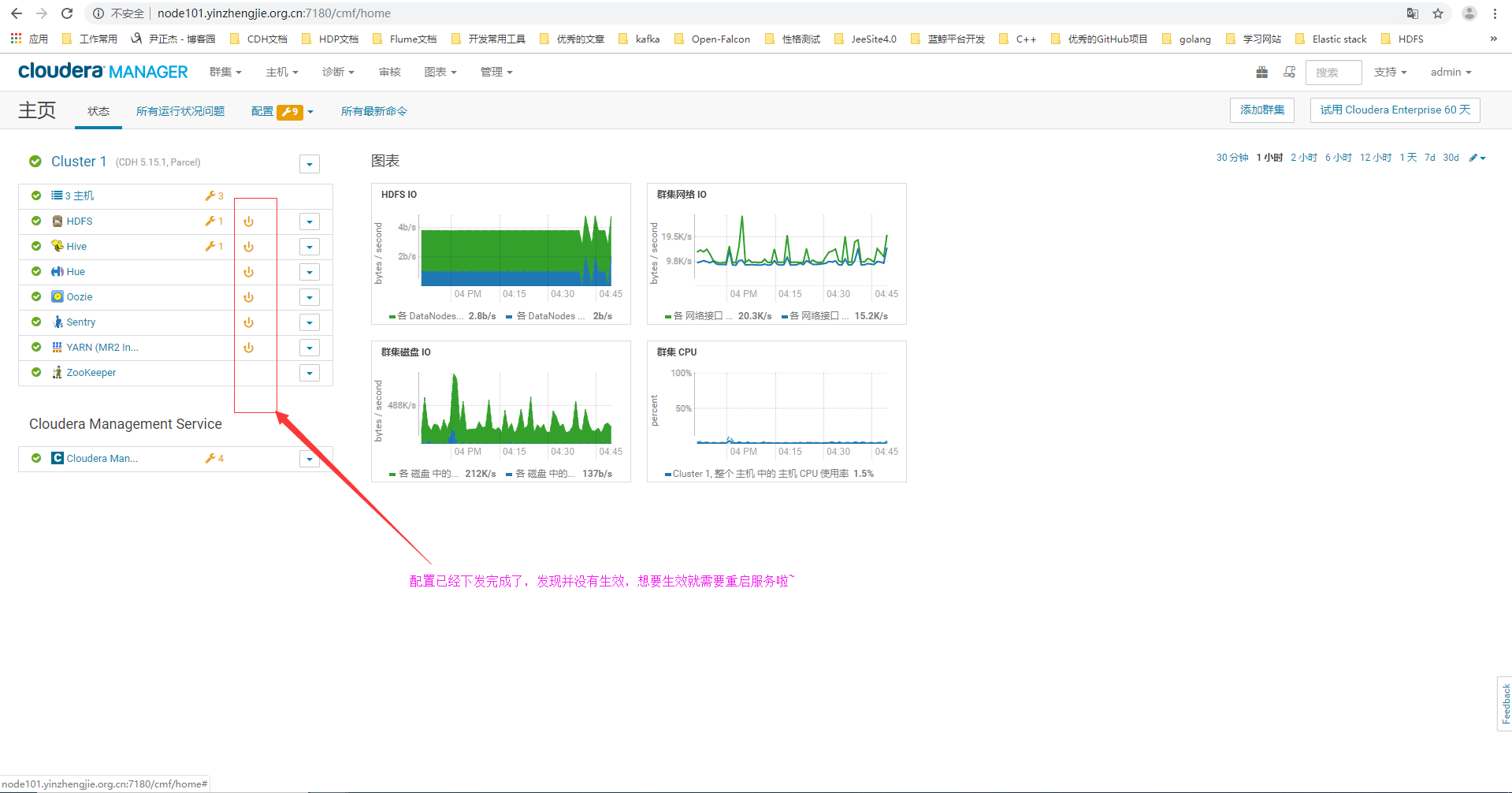The width and height of the screenshot is (1512, 793).
Task: Open the 管理 menu
Action: 496,72
